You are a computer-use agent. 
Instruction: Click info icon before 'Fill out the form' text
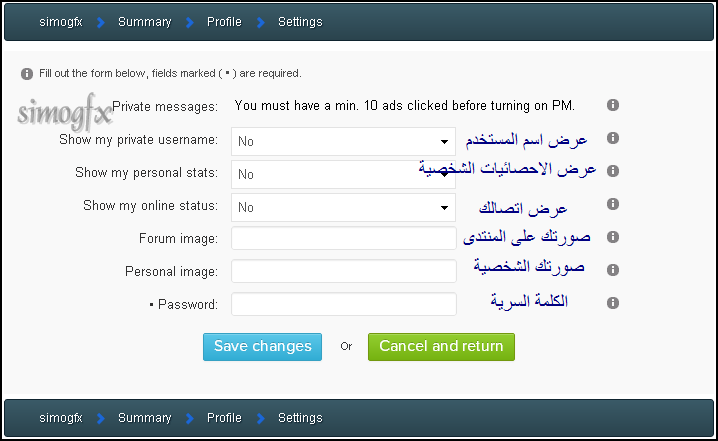(27, 74)
